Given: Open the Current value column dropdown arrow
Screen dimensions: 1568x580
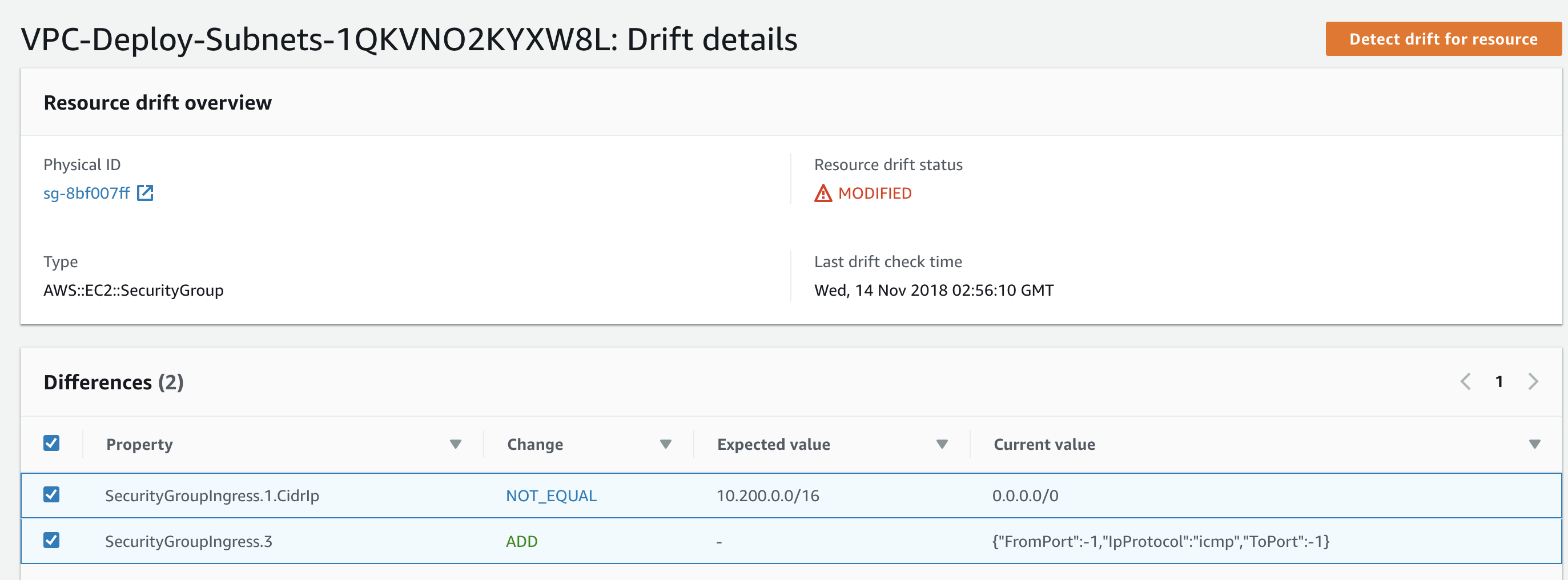Looking at the screenshot, I should point(1534,444).
